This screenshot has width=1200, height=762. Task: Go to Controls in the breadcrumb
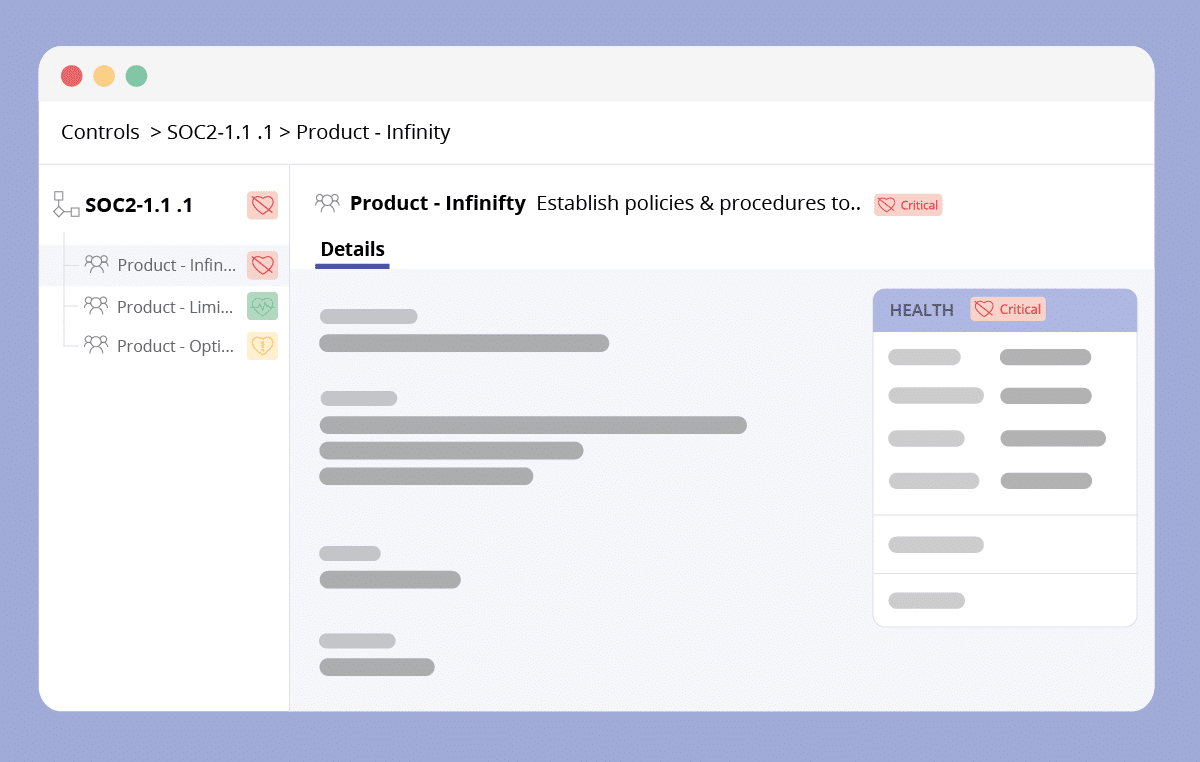[100, 132]
